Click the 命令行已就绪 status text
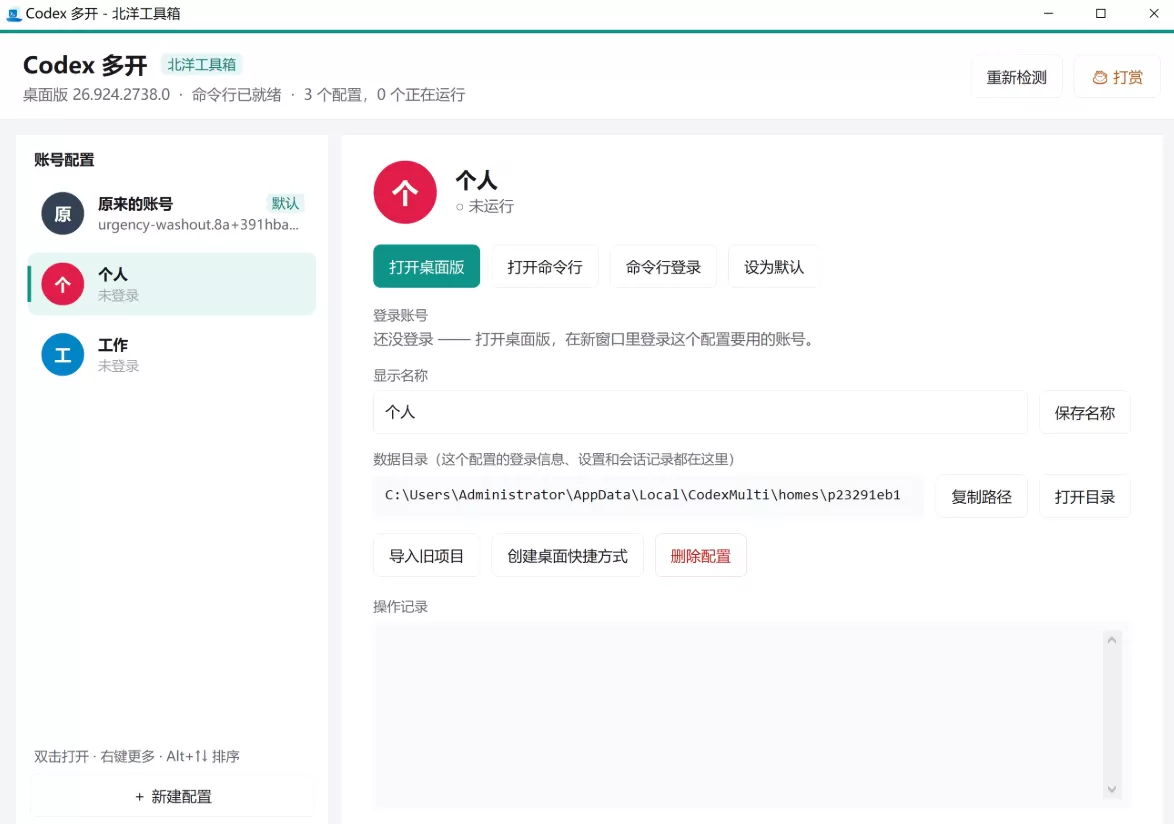Screen dimensions: 1174x824 [237, 94]
